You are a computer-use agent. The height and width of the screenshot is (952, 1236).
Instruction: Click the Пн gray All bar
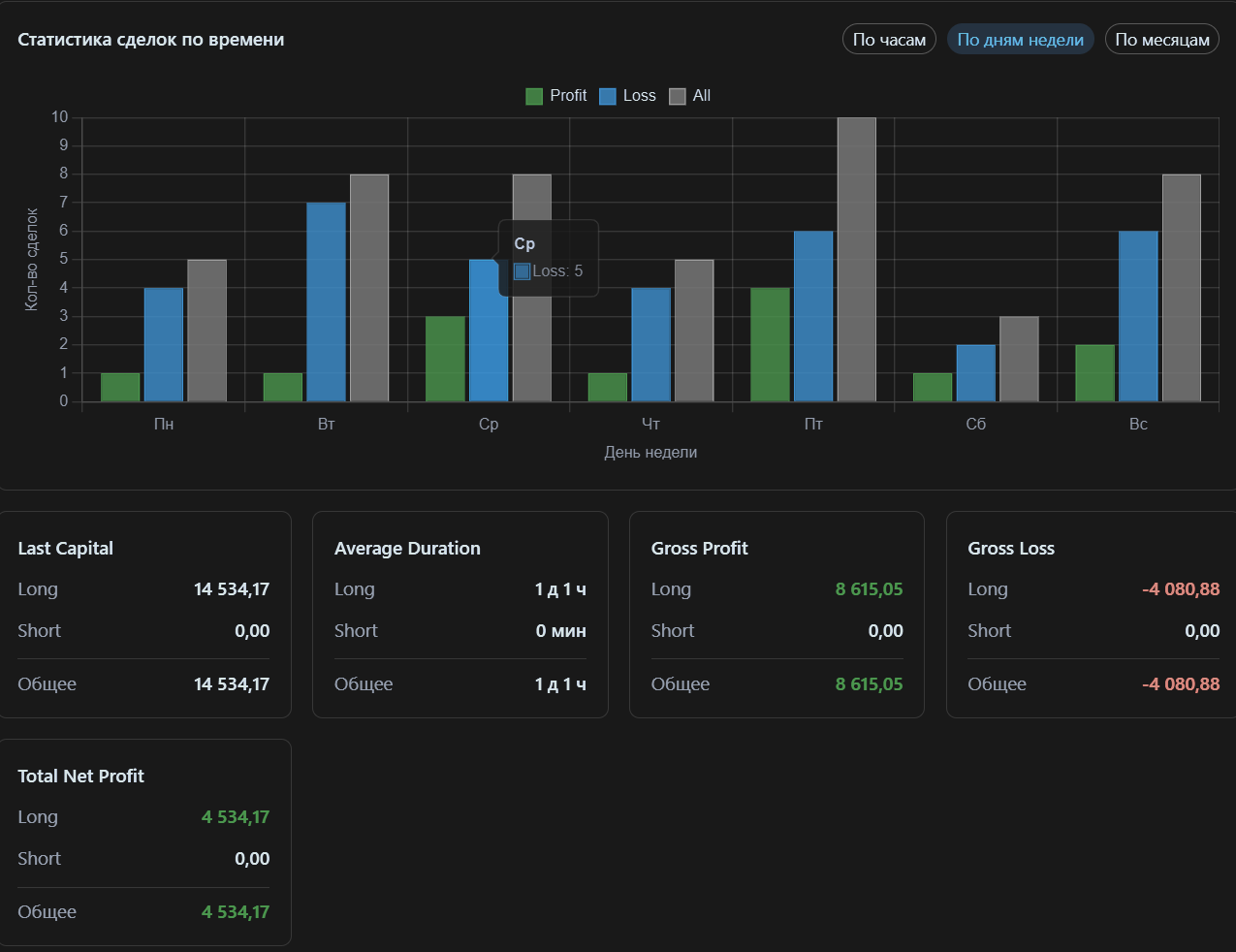coord(207,331)
